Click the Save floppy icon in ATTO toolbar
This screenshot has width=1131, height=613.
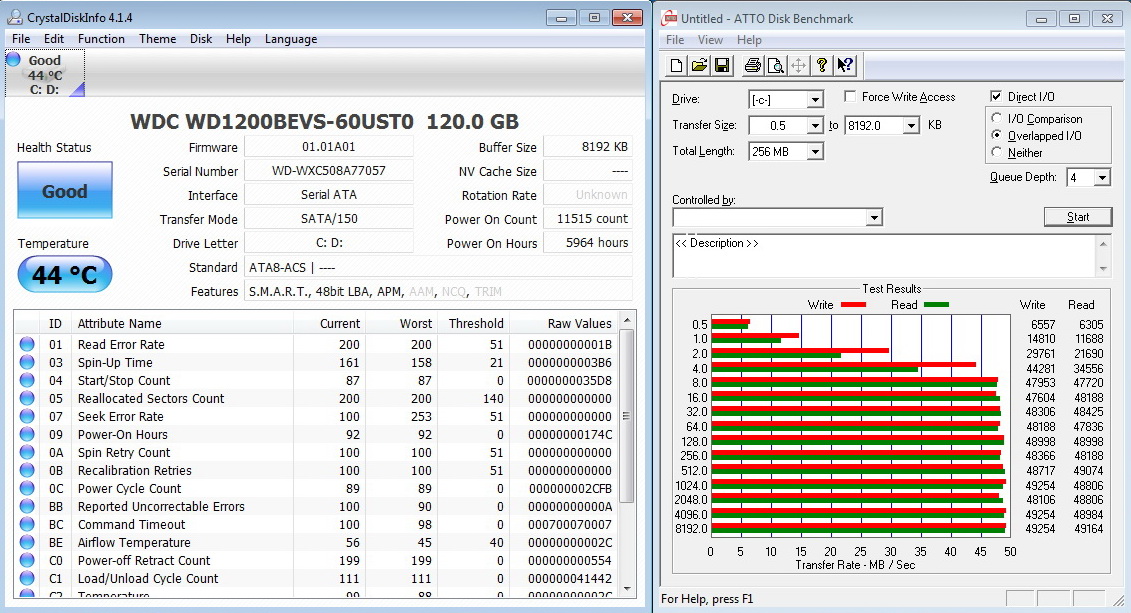tap(721, 66)
